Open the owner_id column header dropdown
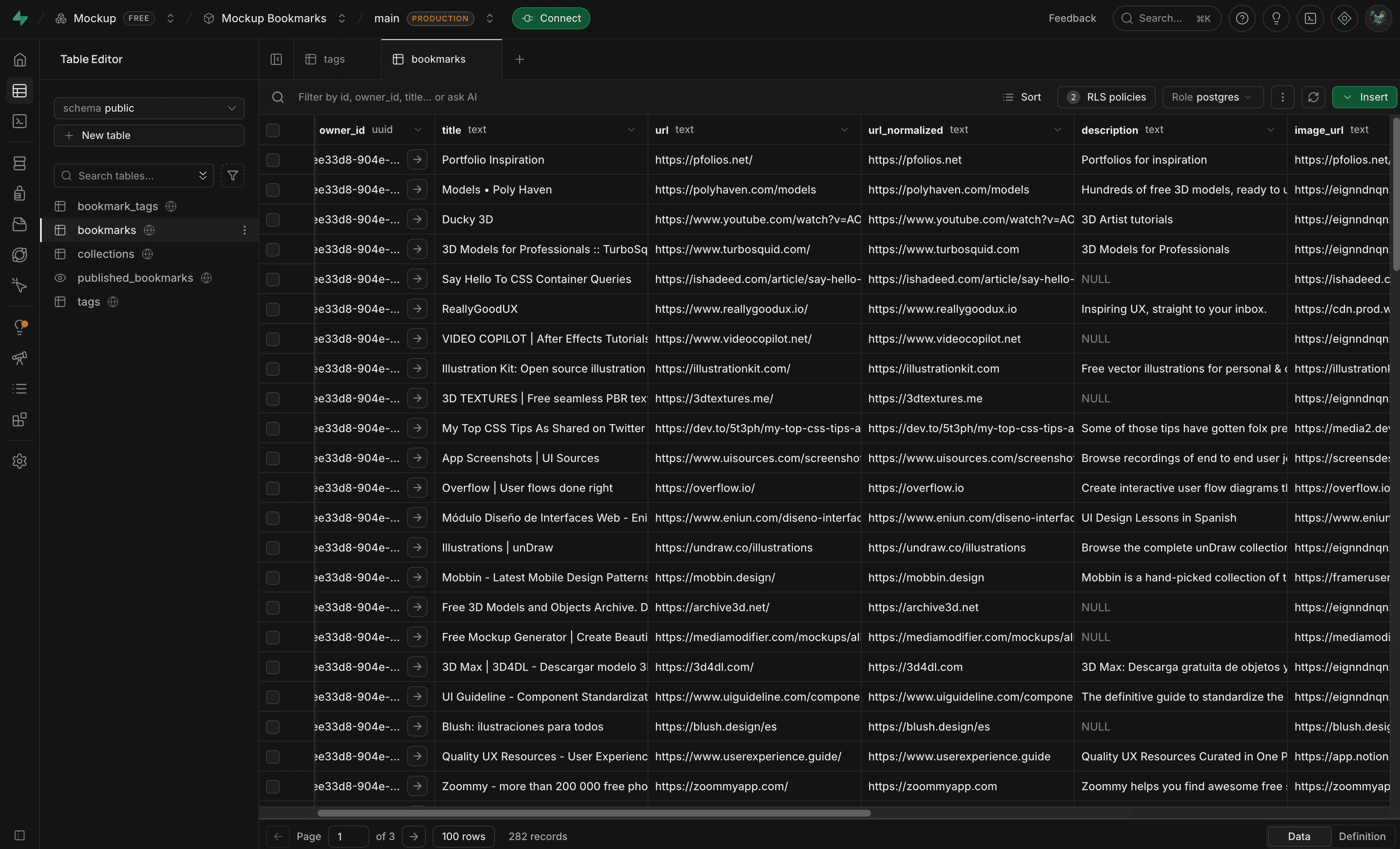The height and width of the screenshot is (849, 1400). click(x=418, y=130)
